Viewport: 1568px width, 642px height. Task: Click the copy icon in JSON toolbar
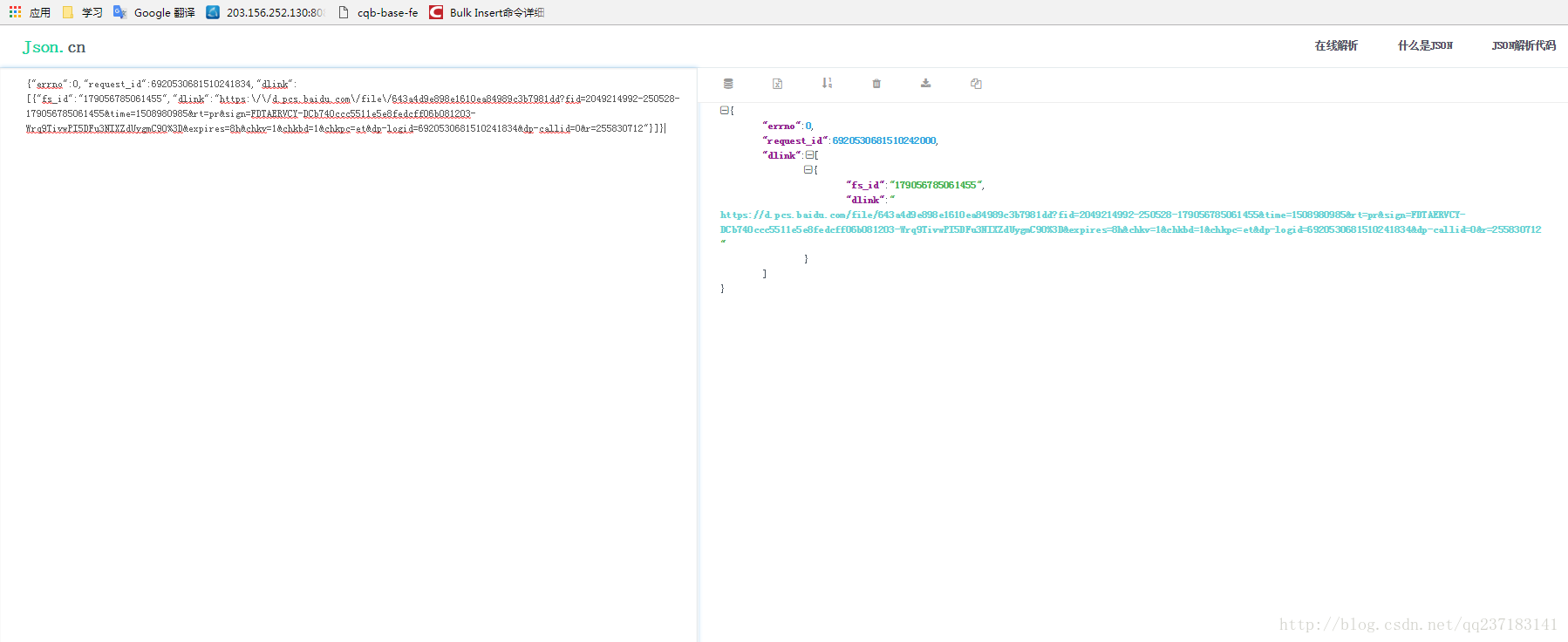coord(976,84)
